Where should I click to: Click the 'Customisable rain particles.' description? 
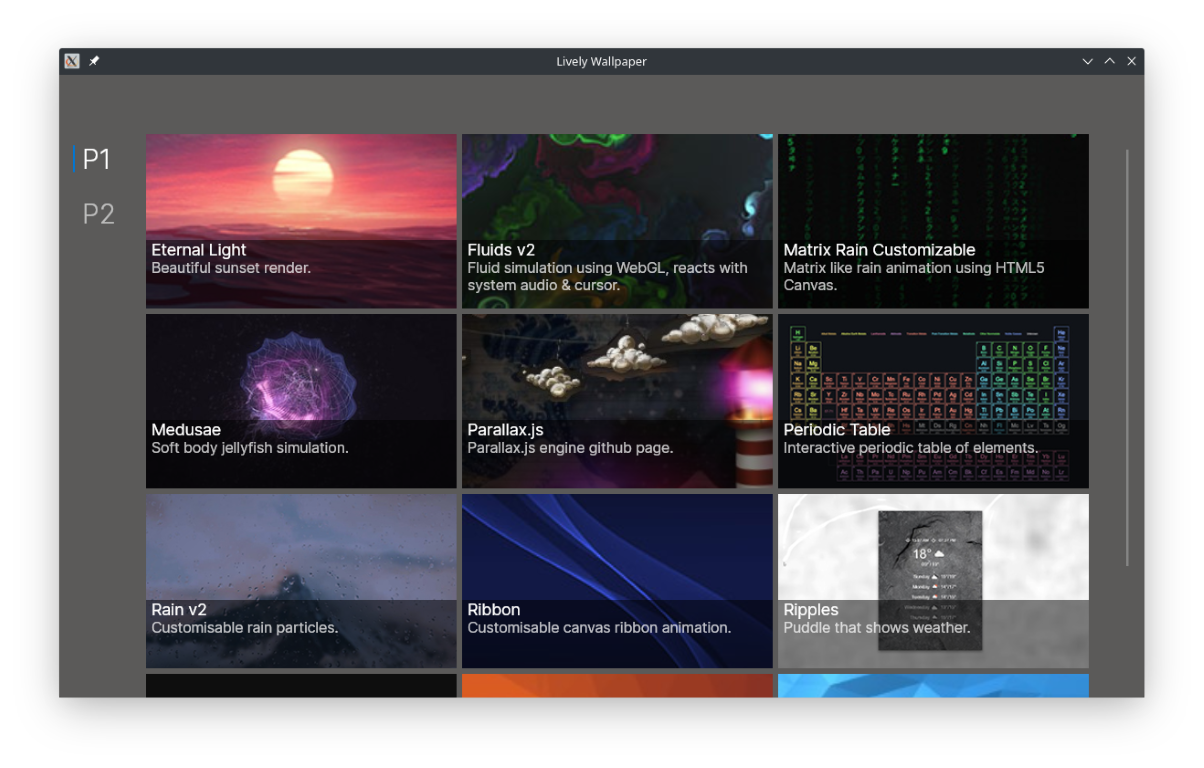pyautogui.click(x=245, y=628)
